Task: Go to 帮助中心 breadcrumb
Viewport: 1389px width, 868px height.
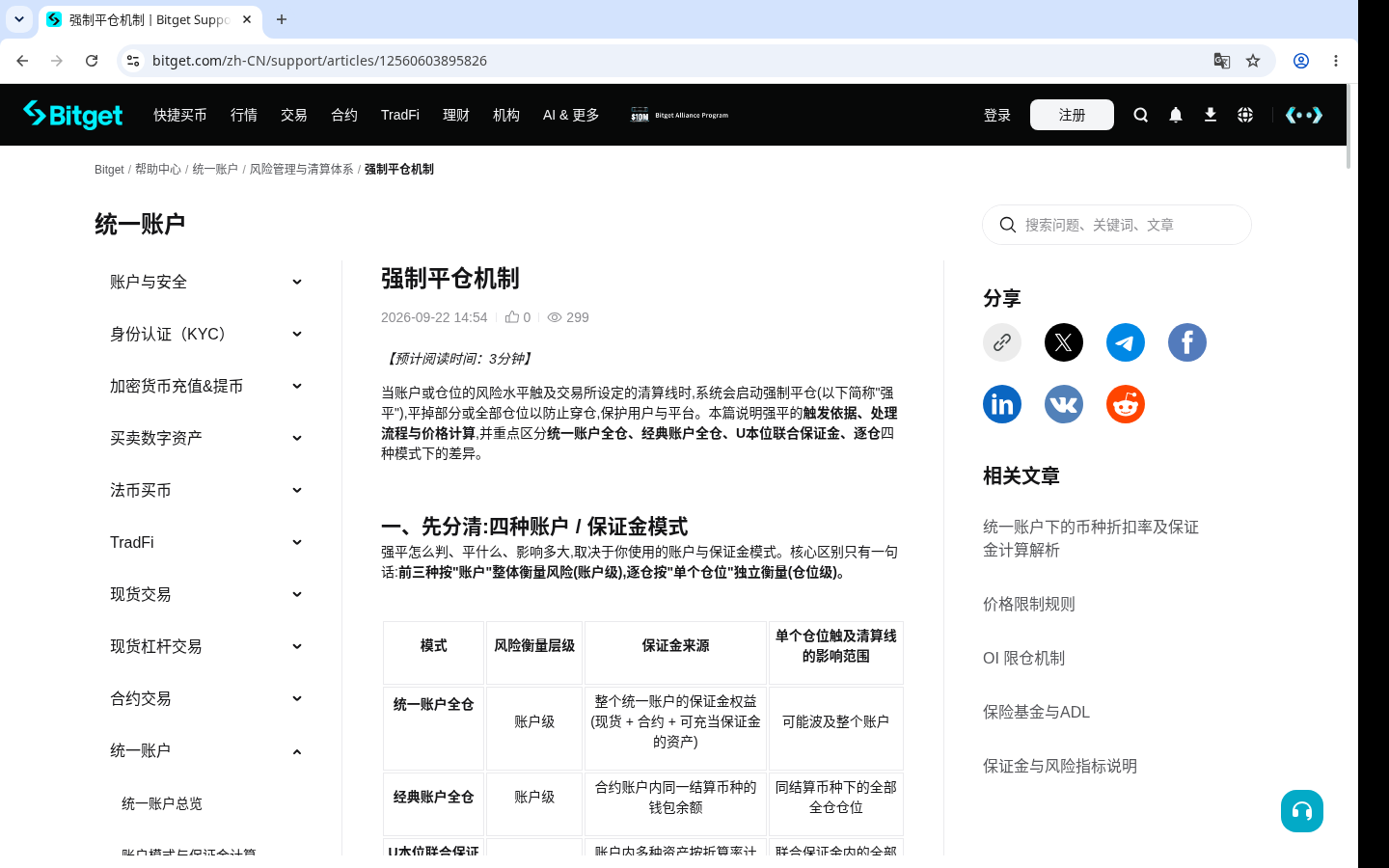Action: click(158, 169)
